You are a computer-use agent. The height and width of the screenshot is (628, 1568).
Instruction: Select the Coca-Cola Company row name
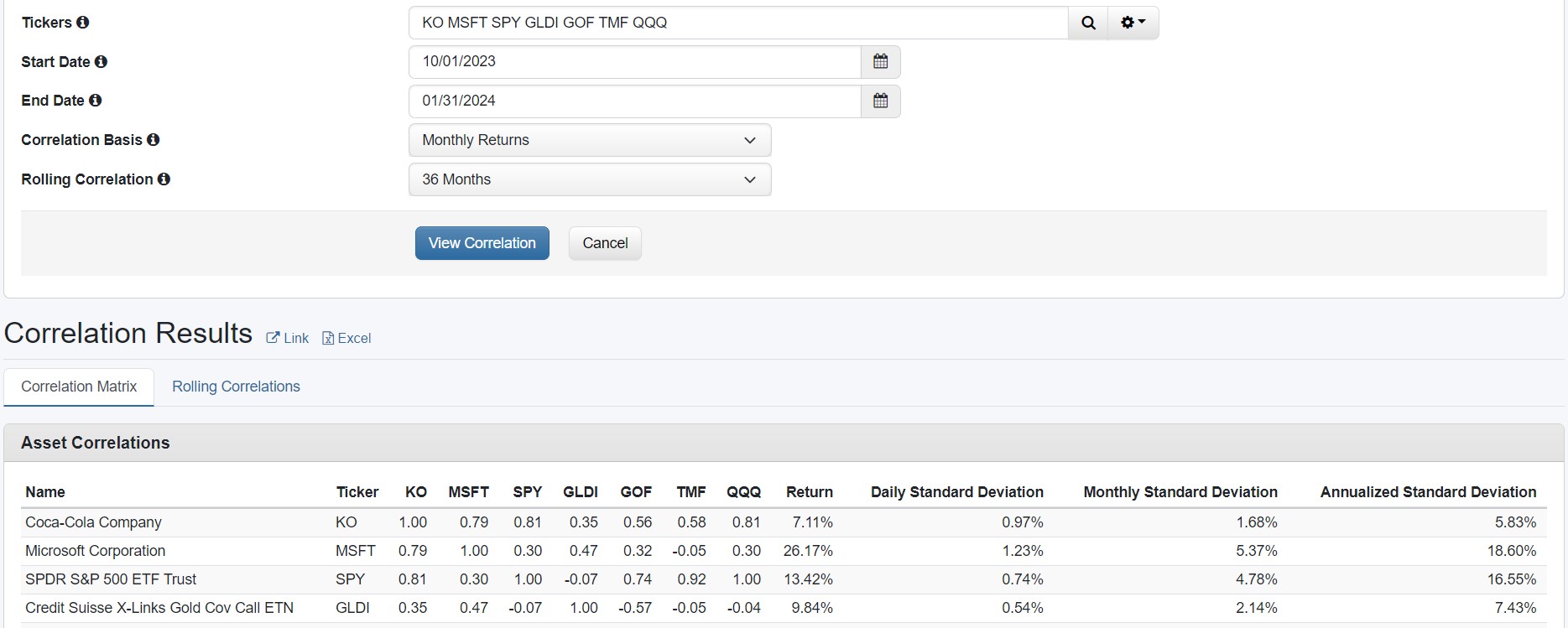93,522
